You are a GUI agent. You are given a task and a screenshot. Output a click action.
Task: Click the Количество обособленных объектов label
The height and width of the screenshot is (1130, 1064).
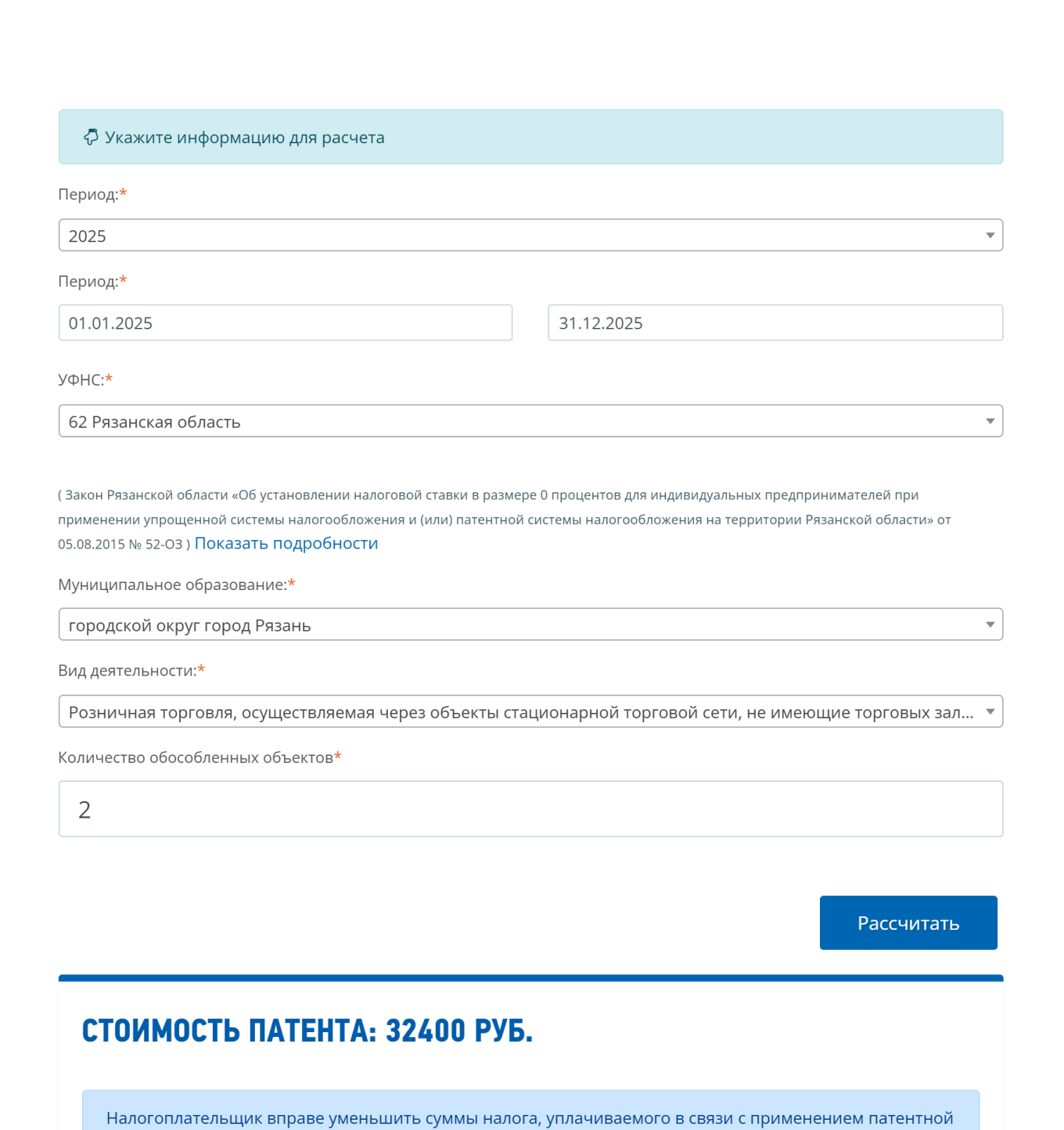196,758
